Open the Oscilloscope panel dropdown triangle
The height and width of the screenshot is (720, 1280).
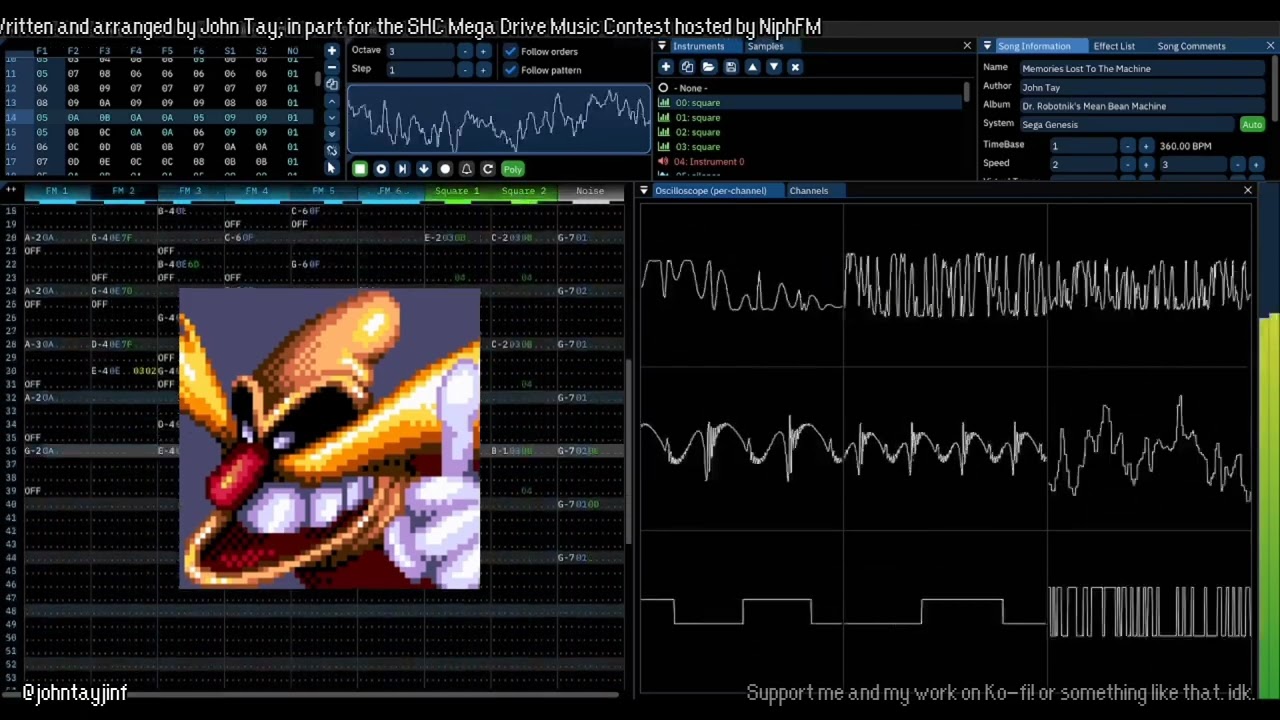[x=644, y=190]
